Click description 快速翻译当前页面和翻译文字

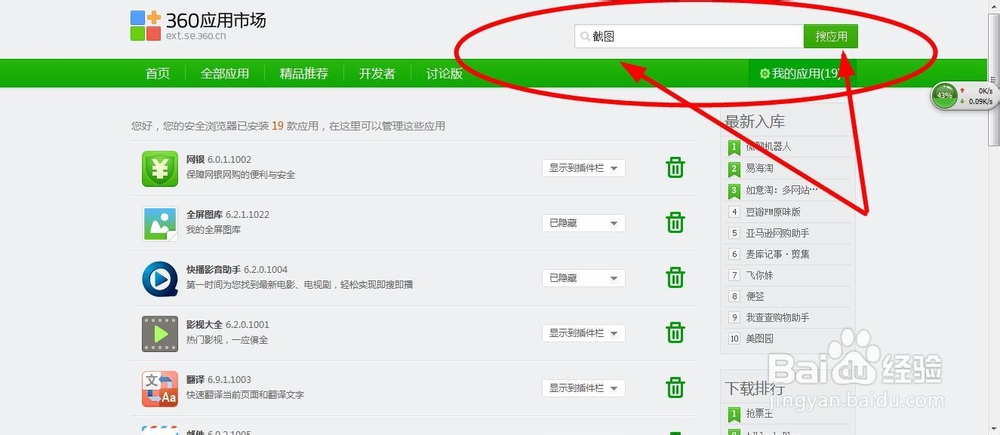(x=245, y=395)
